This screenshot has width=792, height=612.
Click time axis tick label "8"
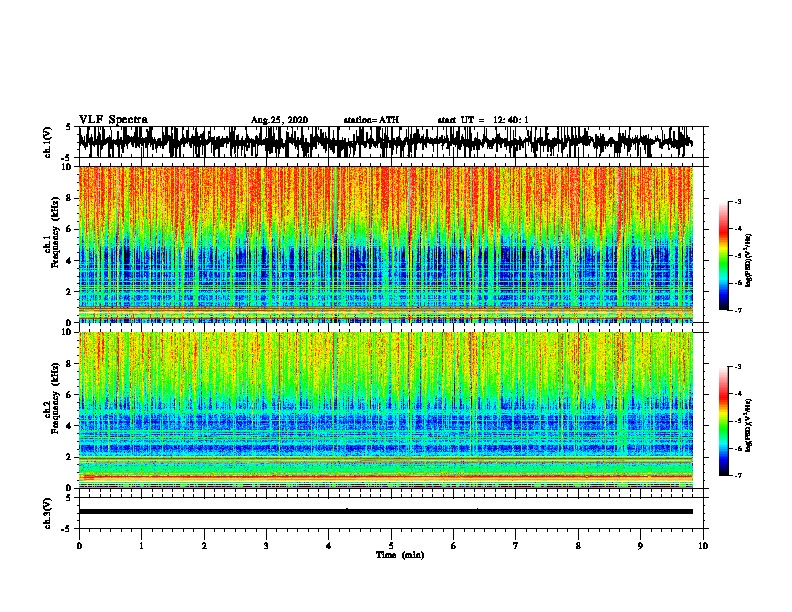(x=578, y=546)
